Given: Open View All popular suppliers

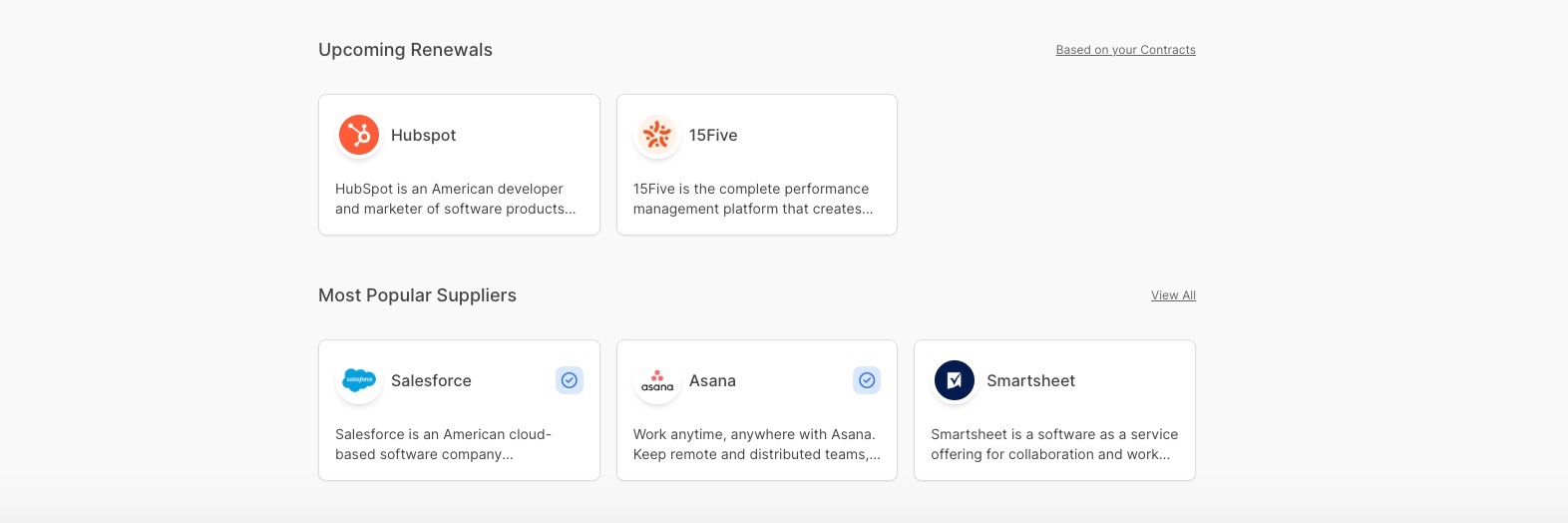Looking at the screenshot, I should pos(1173,295).
